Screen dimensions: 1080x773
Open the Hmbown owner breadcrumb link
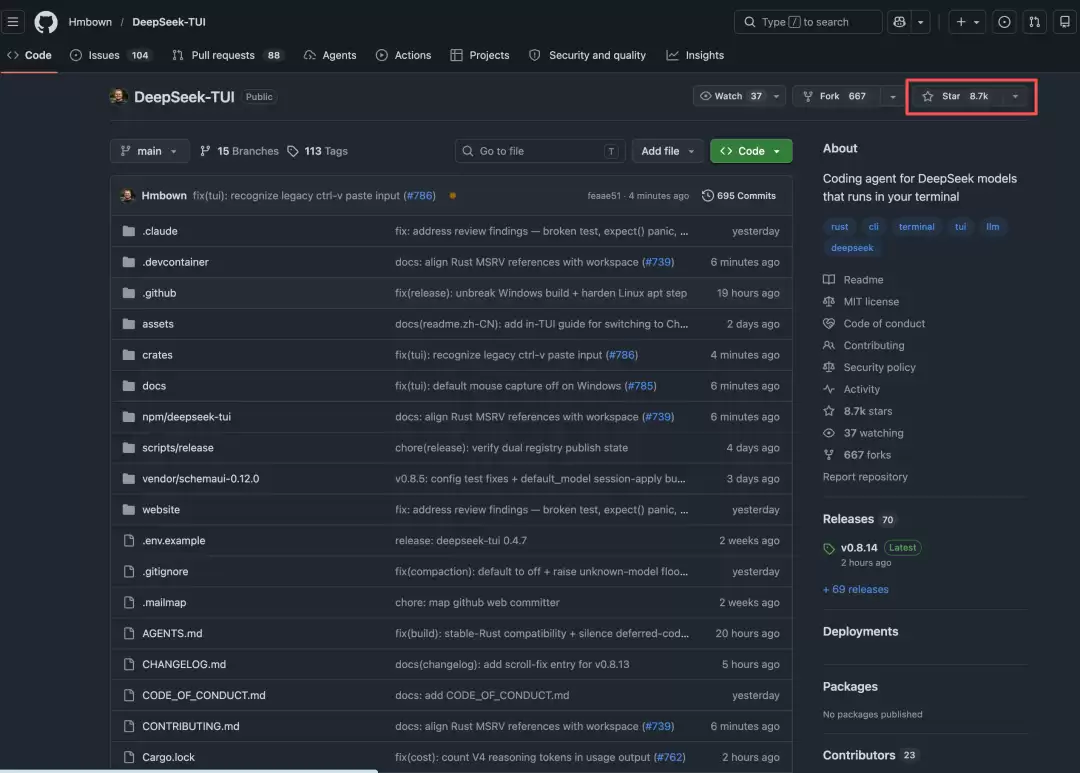tap(90, 22)
